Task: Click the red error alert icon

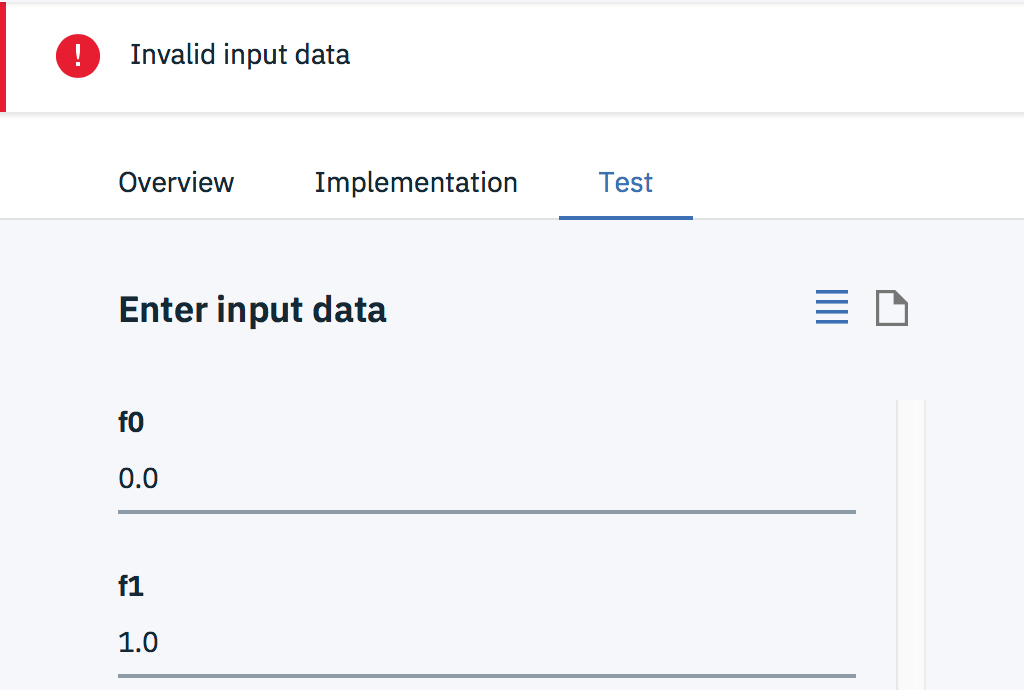Action: (x=77, y=55)
